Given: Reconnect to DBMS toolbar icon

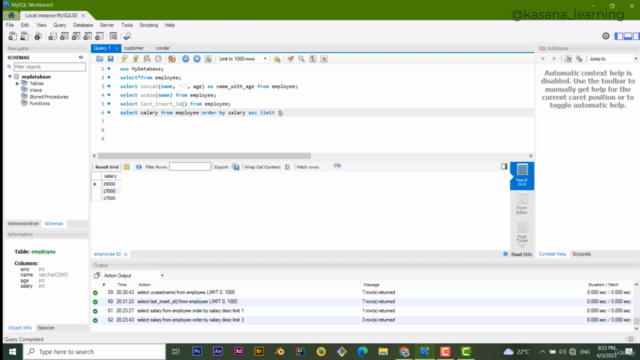Looking at the screenshot, I should [x=127, y=36].
